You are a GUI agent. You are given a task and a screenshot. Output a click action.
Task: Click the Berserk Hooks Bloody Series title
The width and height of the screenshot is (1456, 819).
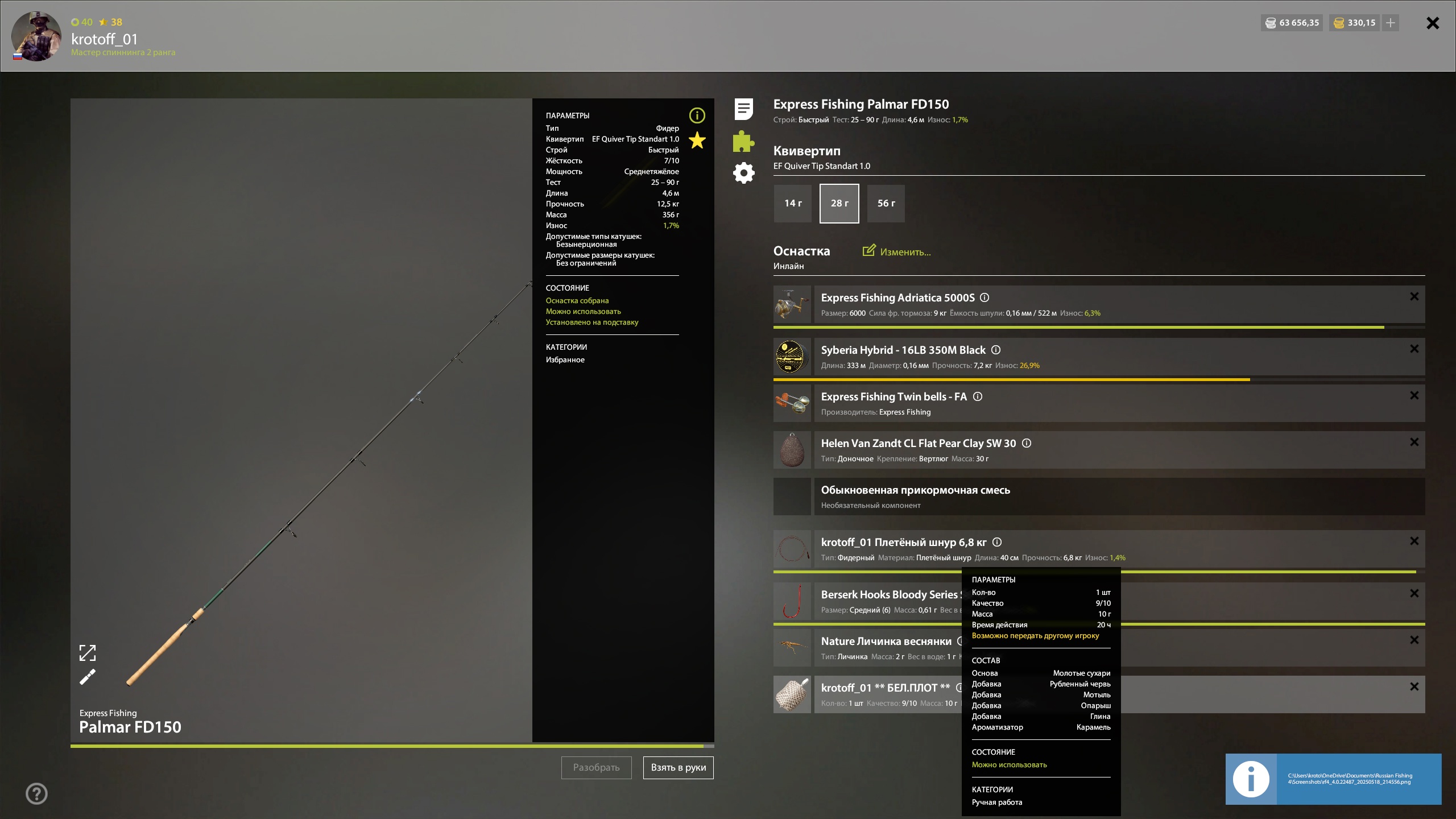click(x=891, y=594)
